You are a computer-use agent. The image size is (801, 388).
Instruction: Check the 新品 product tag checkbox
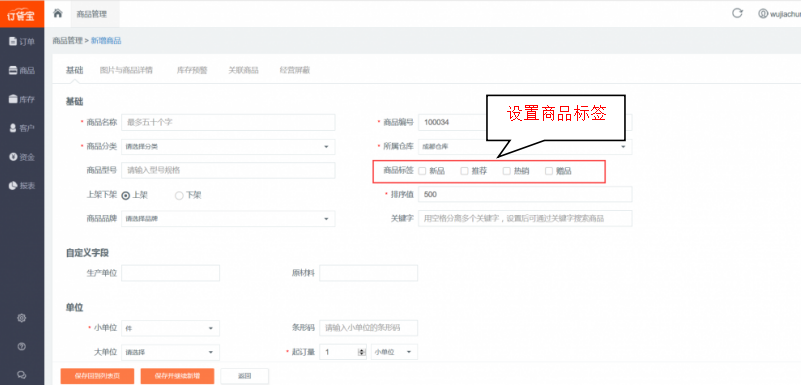click(422, 172)
